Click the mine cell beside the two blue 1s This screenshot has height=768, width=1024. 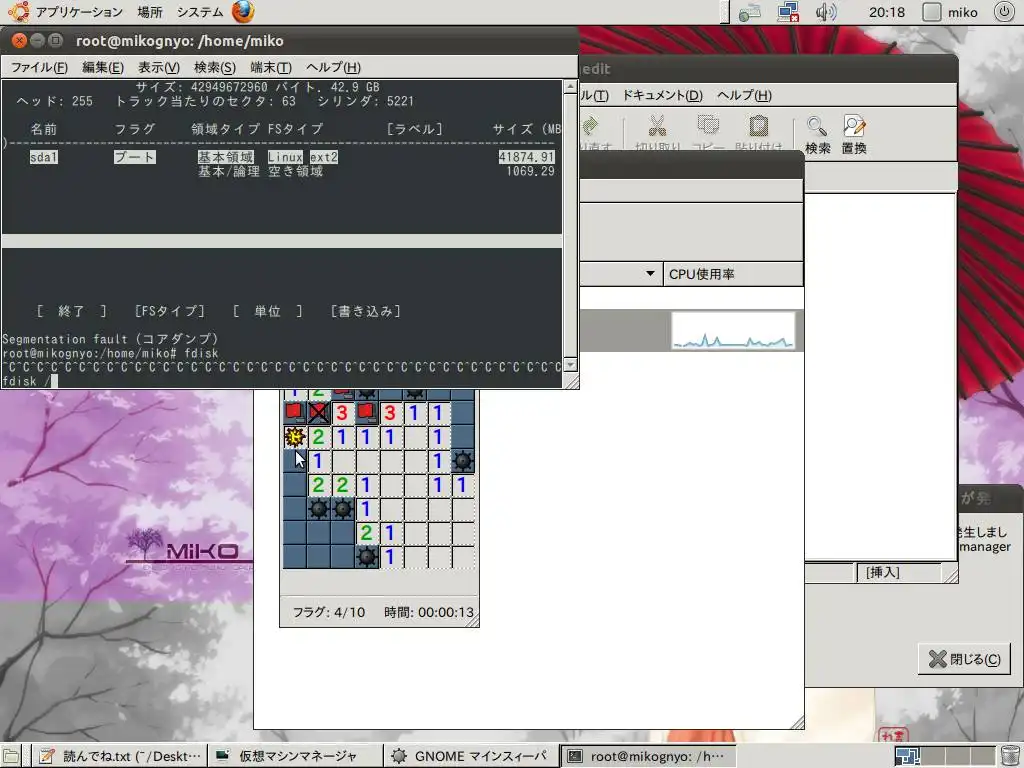click(462, 461)
